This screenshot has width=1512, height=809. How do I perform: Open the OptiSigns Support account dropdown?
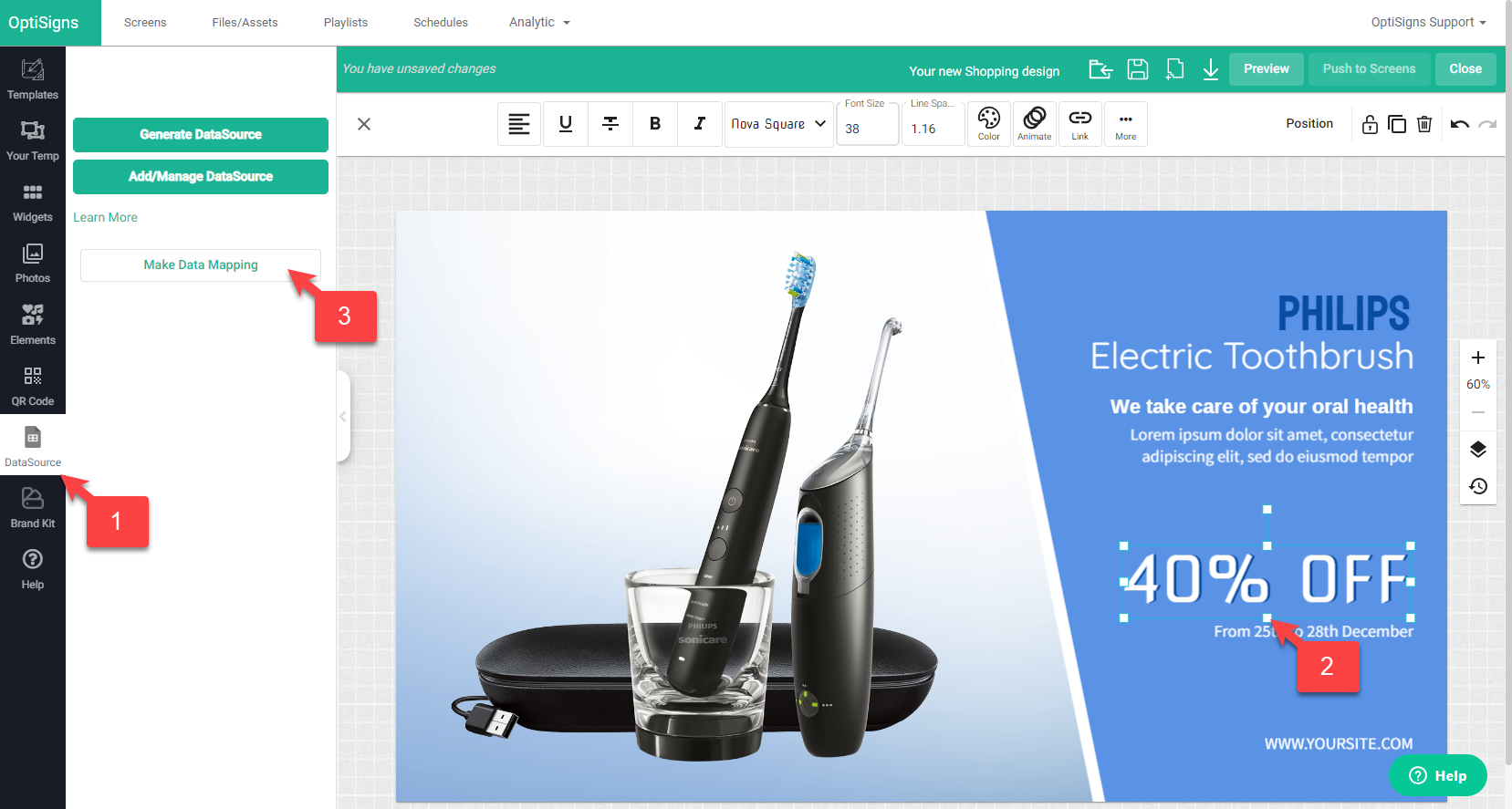tap(1427, 22)
